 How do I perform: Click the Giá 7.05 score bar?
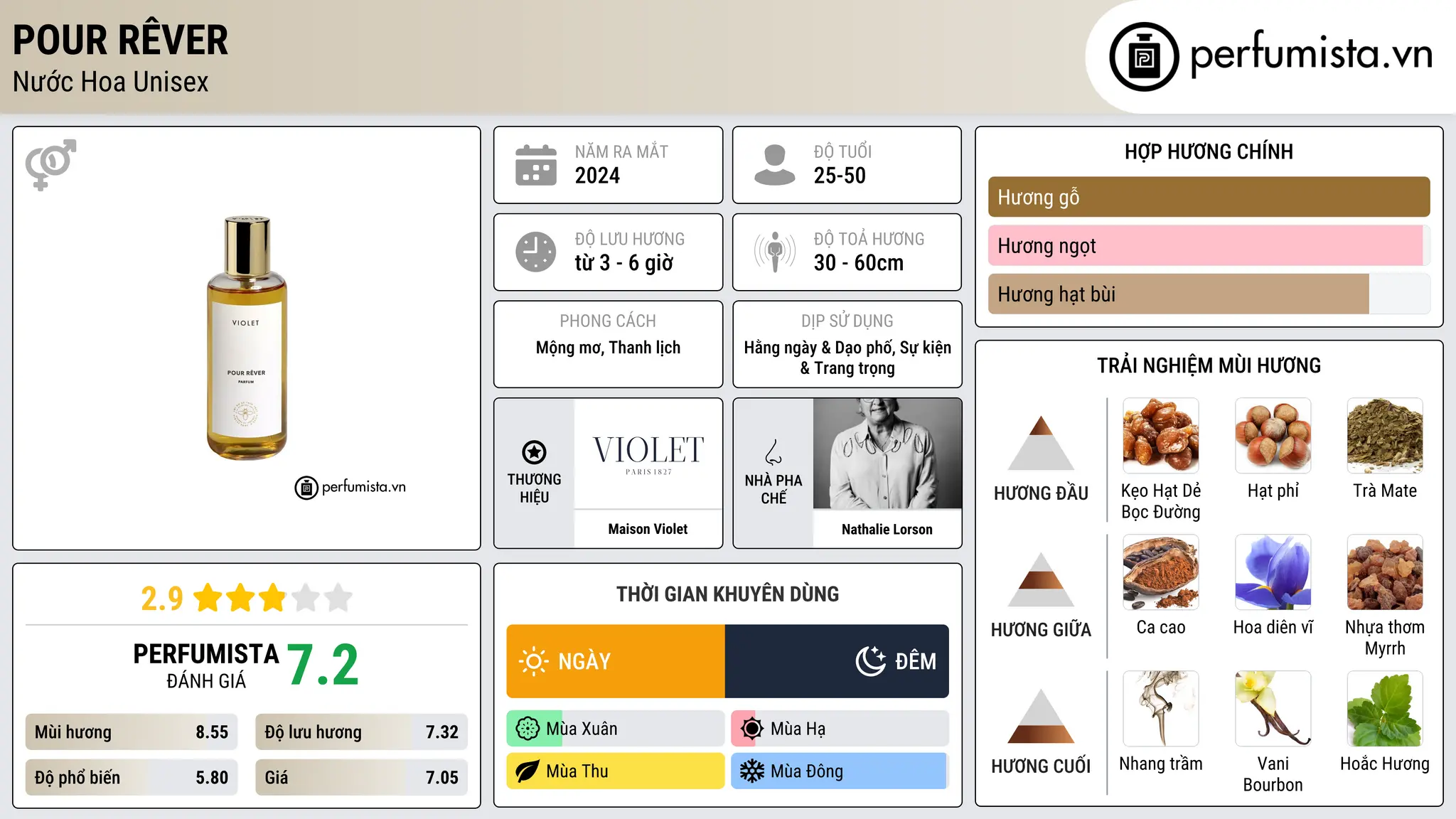[361, 778]
